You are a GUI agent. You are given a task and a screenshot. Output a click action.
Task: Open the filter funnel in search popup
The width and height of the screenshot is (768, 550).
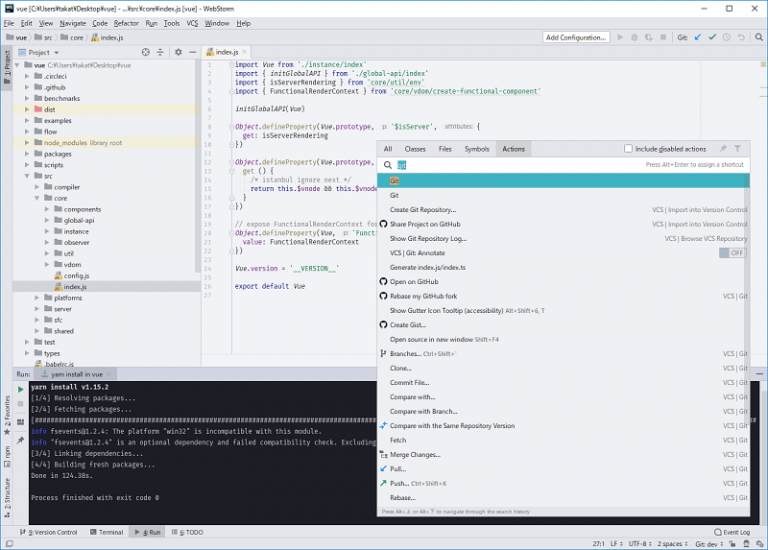pyautogui.click(x=738, y=148)
